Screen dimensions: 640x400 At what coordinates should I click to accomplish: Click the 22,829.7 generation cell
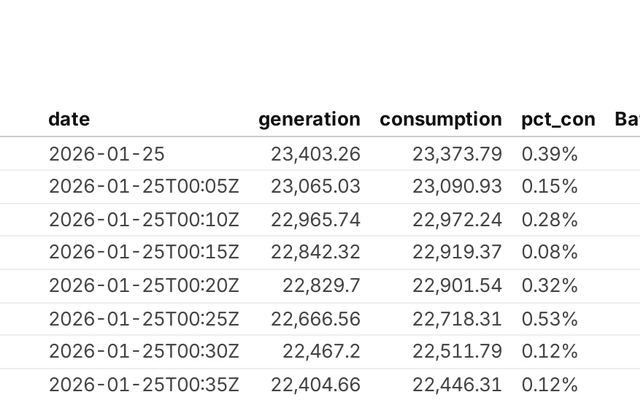pos(321,286)
